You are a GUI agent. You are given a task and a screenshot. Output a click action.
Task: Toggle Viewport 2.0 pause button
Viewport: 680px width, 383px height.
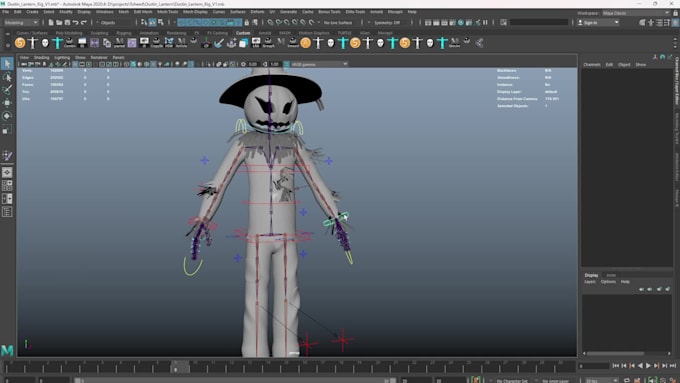485,22
